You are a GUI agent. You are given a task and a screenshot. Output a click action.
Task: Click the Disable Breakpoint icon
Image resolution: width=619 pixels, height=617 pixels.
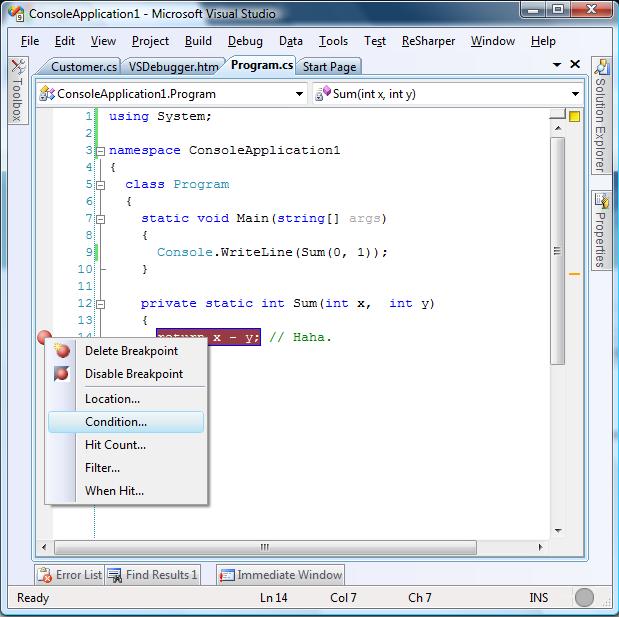[x=62, y=373]
